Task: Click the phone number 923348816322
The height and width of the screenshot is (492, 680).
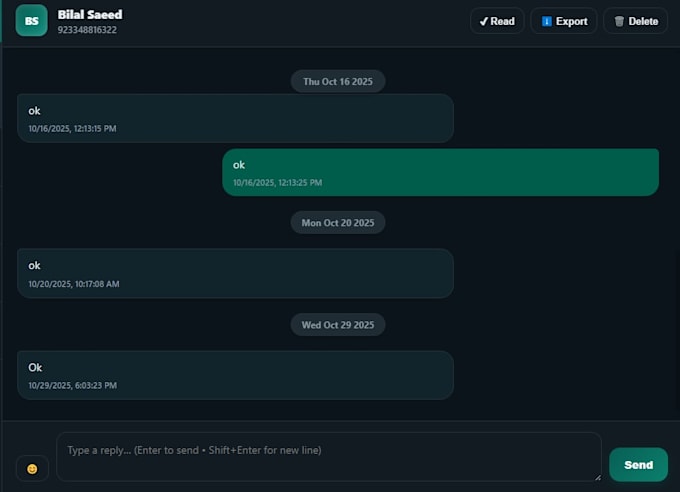Action: tap(87, 30)
